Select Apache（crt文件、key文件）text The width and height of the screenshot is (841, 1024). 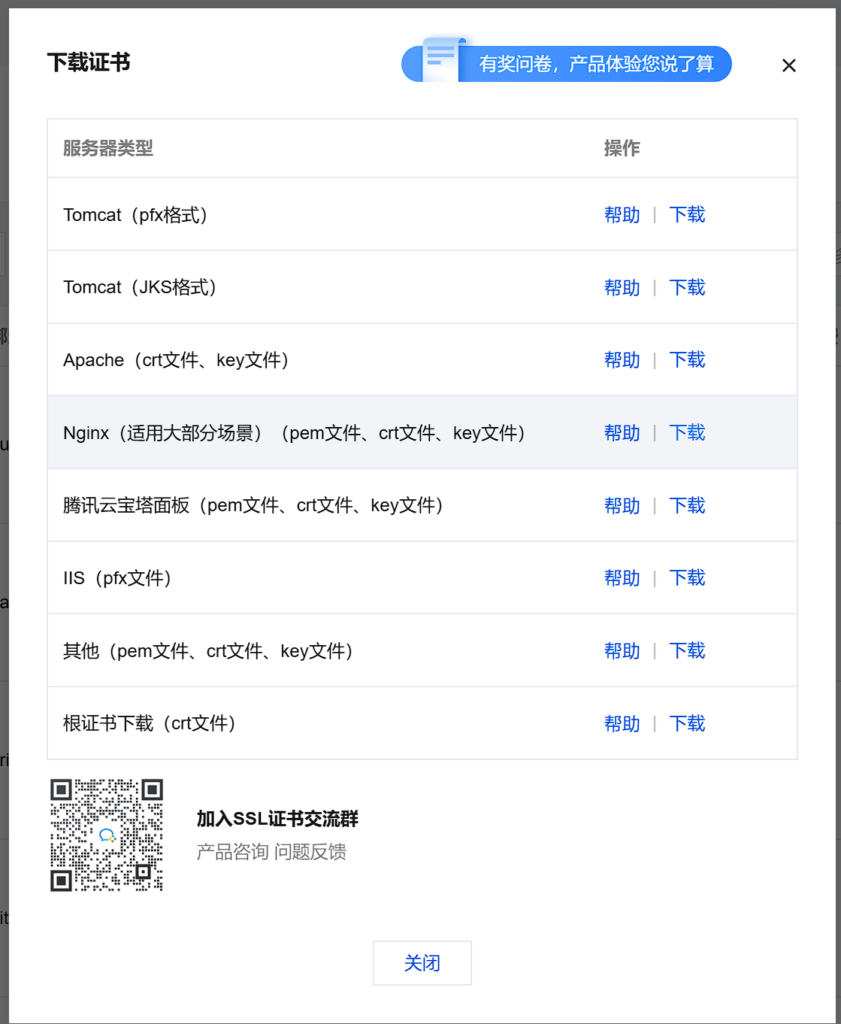pyautogui.click(x=176, y=360)
